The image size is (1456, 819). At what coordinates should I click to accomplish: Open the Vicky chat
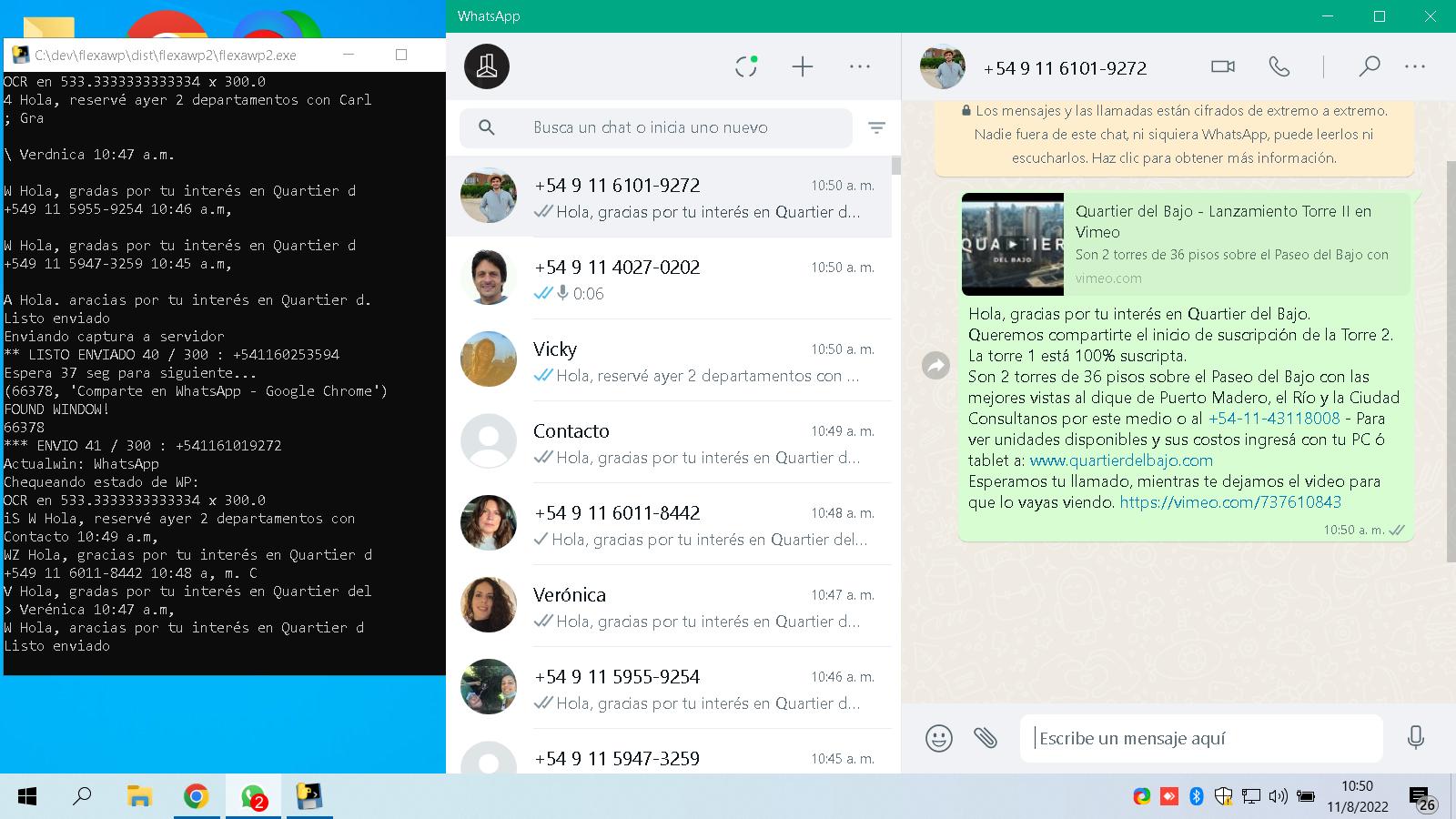(x=669, y=360)
